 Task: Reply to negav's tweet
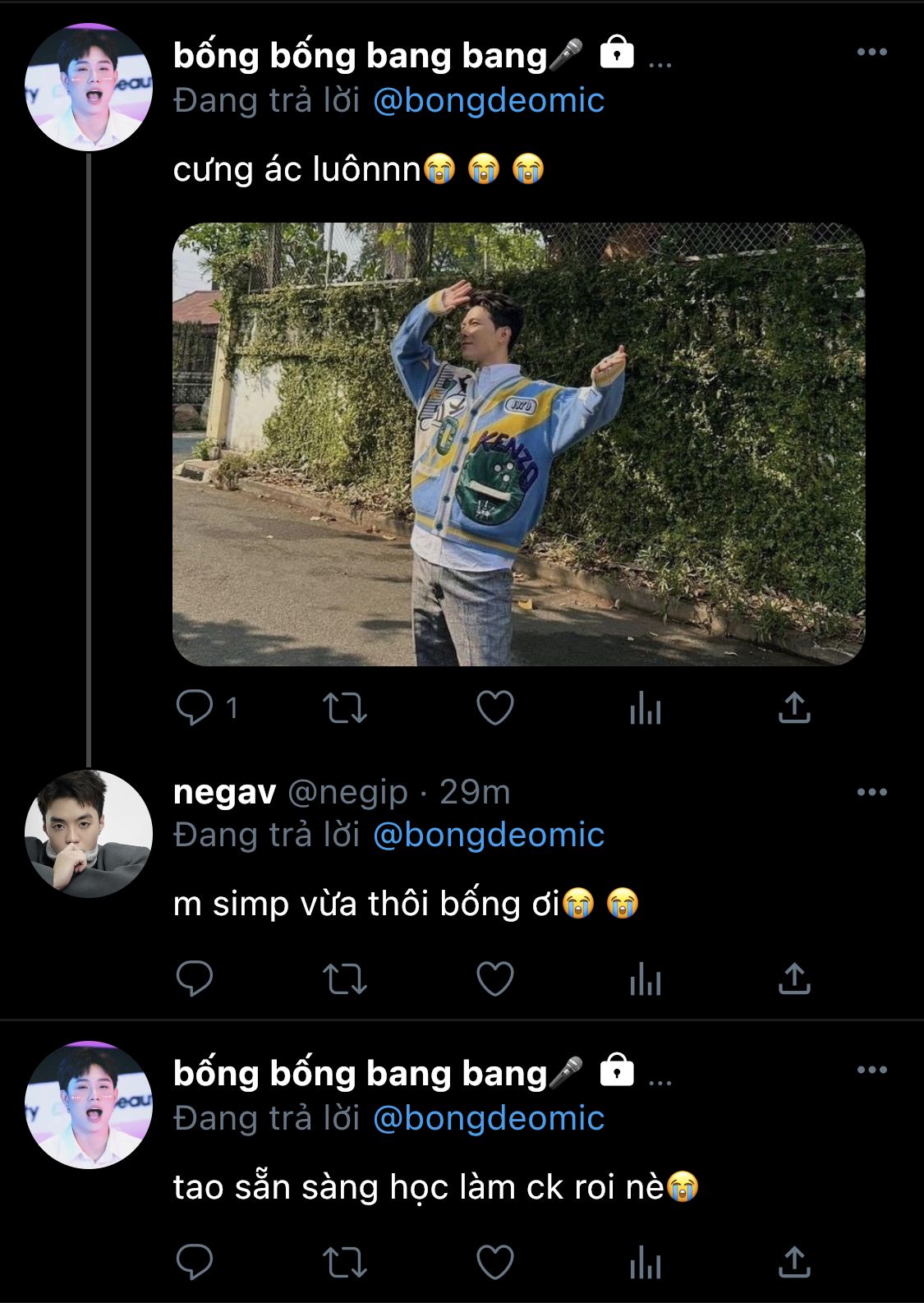point(195,978)
